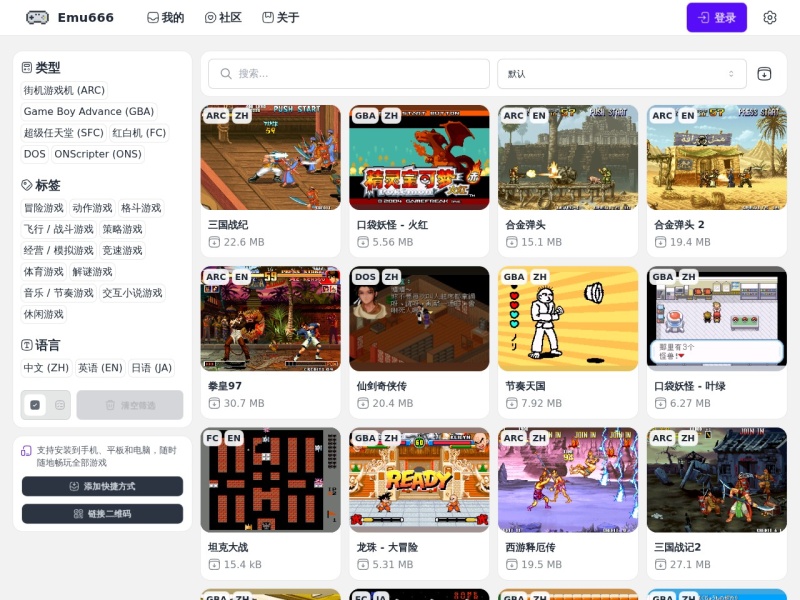The image size is (800, 600).
Task: Open the 坦克大战 game thumbnail
Action: 270,480
